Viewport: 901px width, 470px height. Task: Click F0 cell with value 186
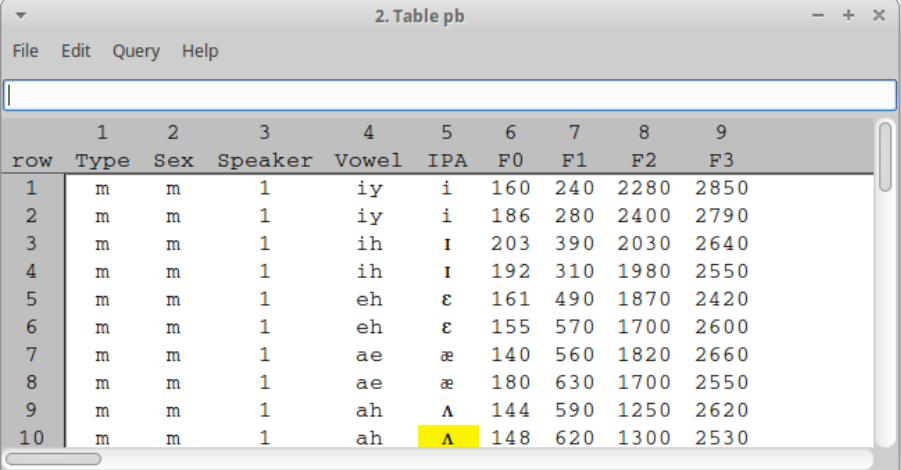510,215
